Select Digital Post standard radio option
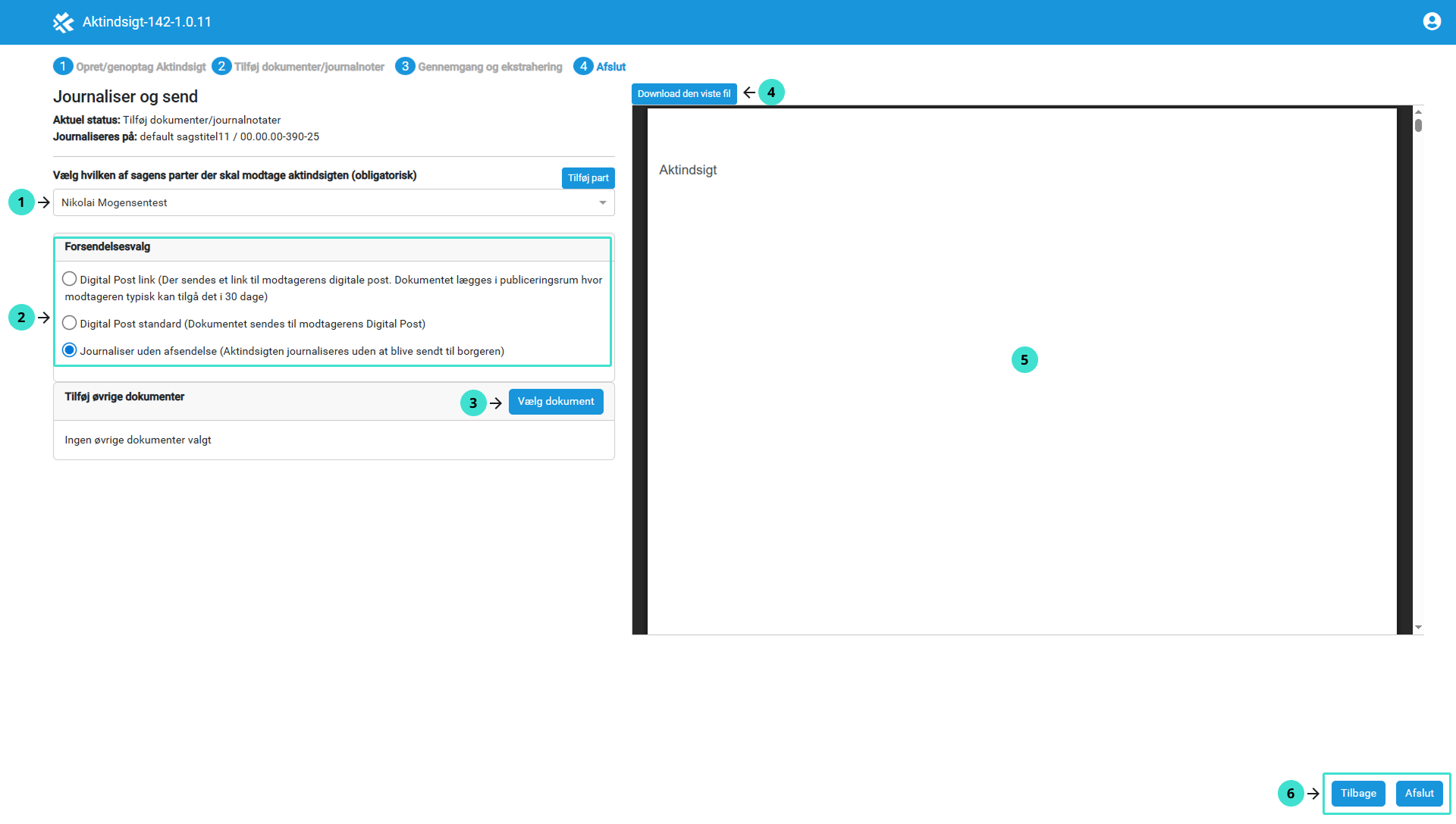This screenshot has height=824, width=1456. point(70,323)
